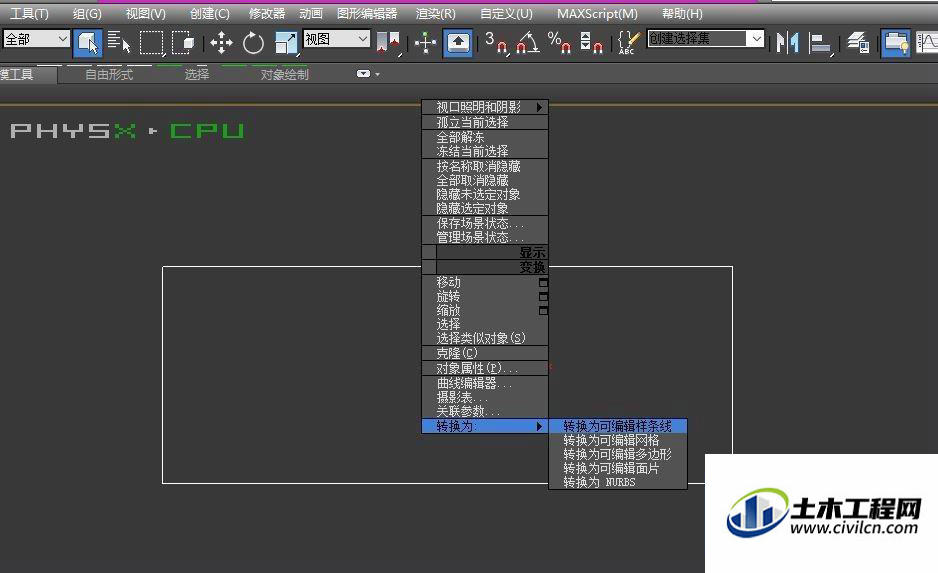Open the MAXScript(M) menu
938x573 pixels.
point(597,13)
